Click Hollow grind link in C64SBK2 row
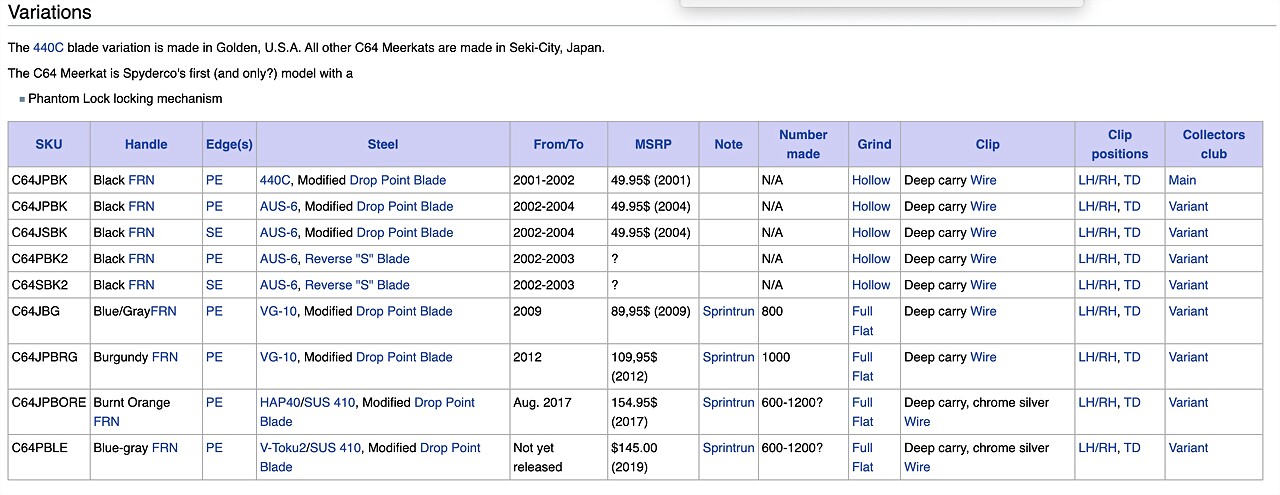1280x495 pixels. click(871, 285)
